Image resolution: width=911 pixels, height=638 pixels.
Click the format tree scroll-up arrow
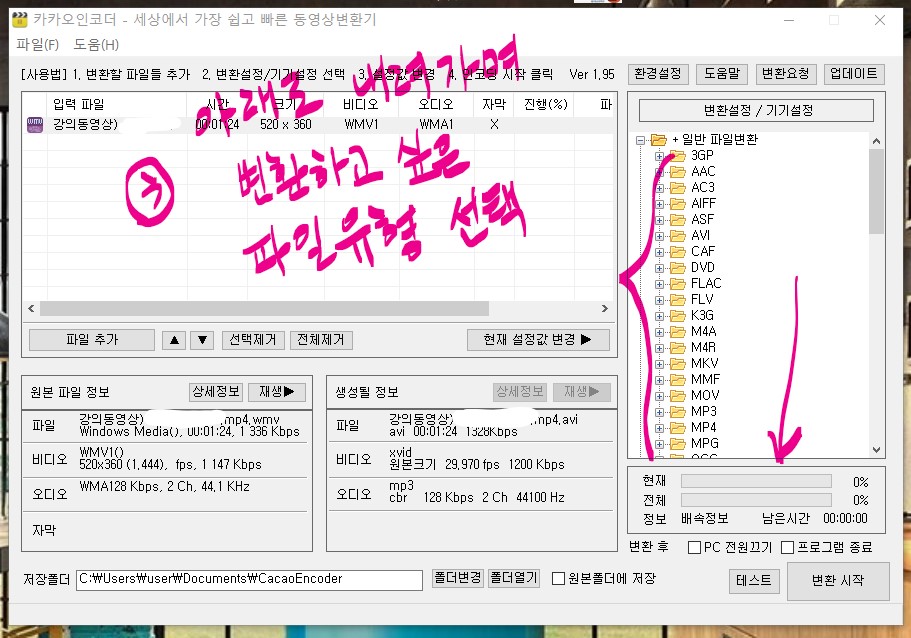point(876,141)
